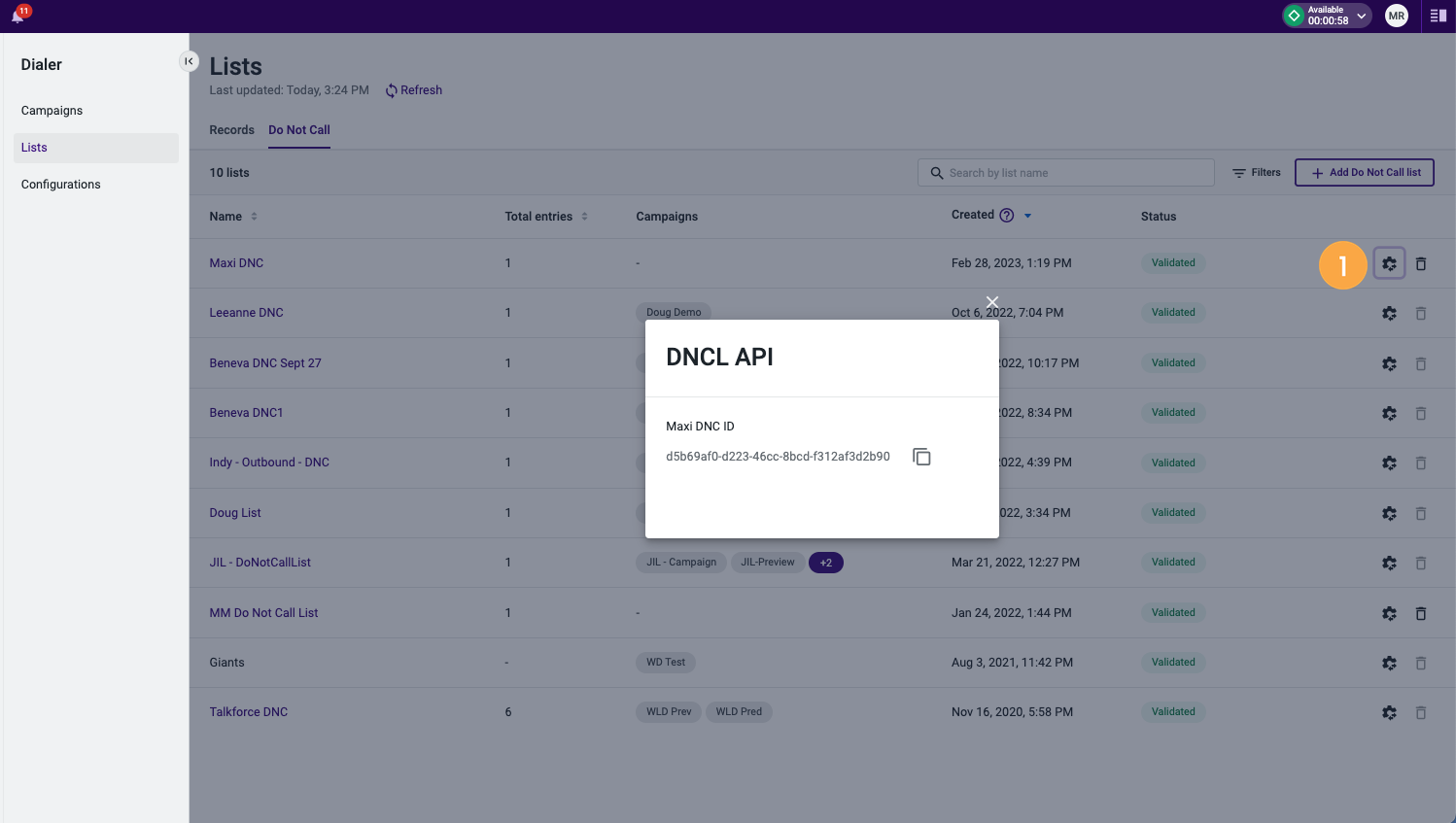Delete Talkforce DNC using its trash icon

tap(1421, 712)
